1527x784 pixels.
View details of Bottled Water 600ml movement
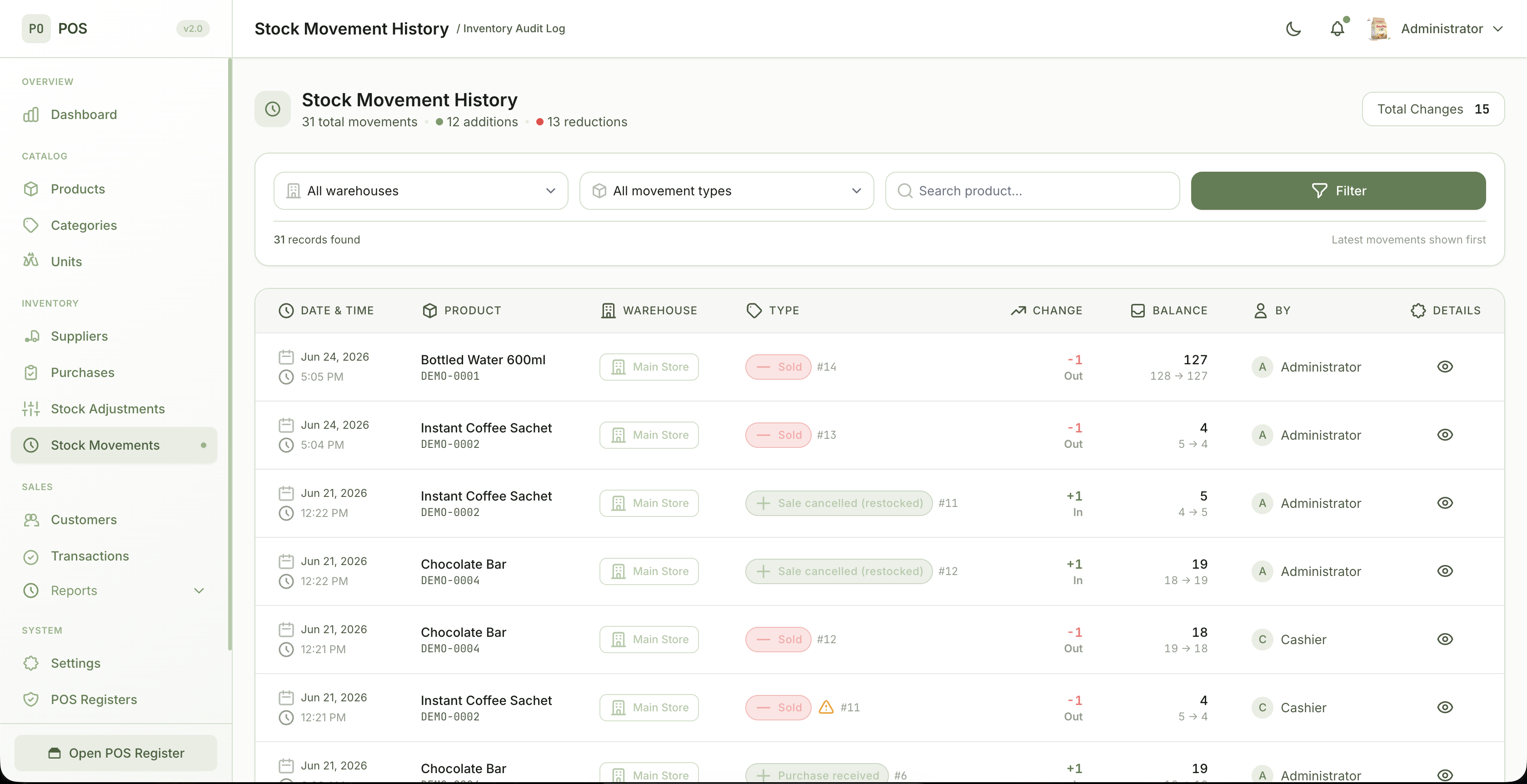coord(1445,367)
